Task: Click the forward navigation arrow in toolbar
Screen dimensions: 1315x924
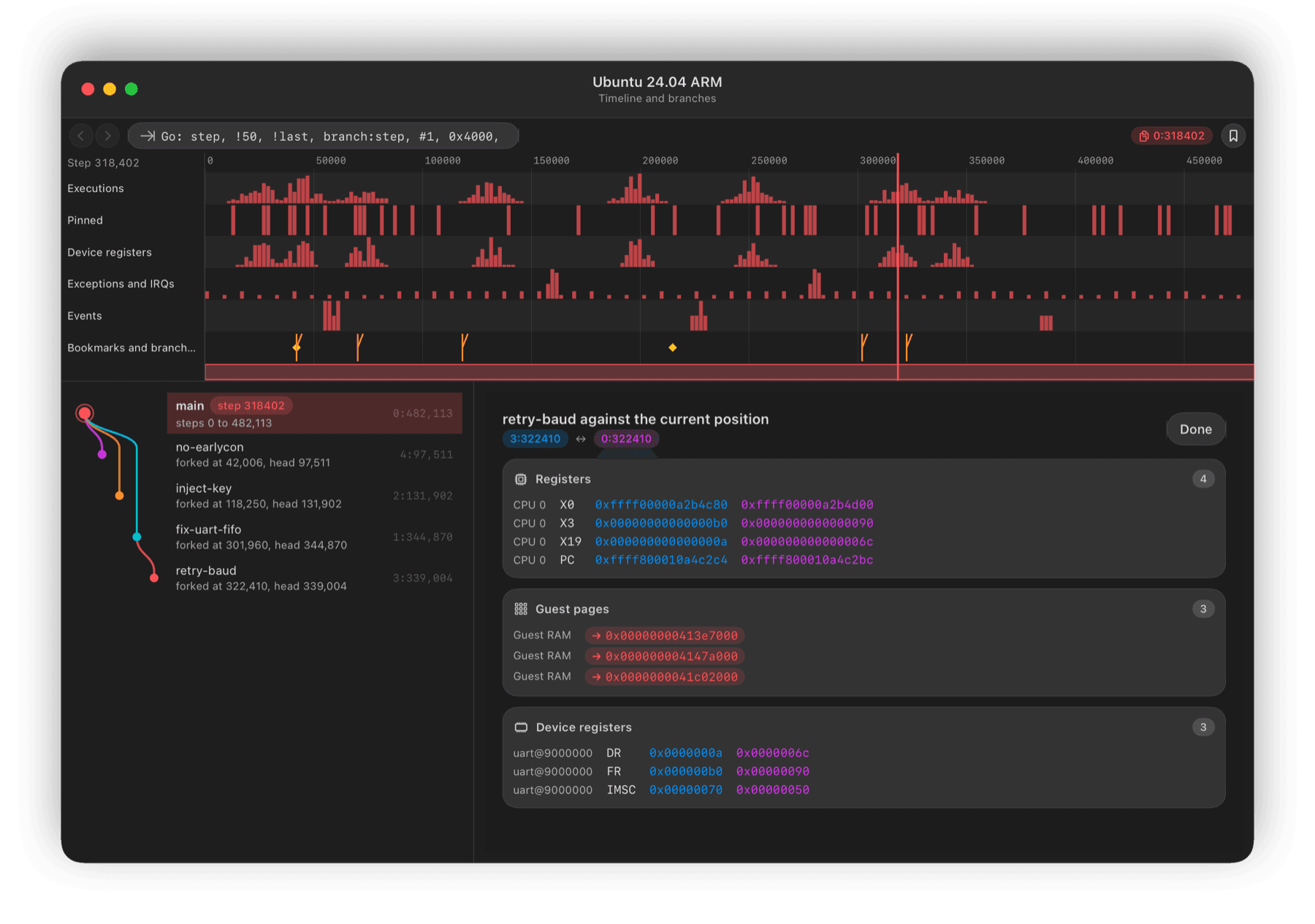Action: point(107,136)
